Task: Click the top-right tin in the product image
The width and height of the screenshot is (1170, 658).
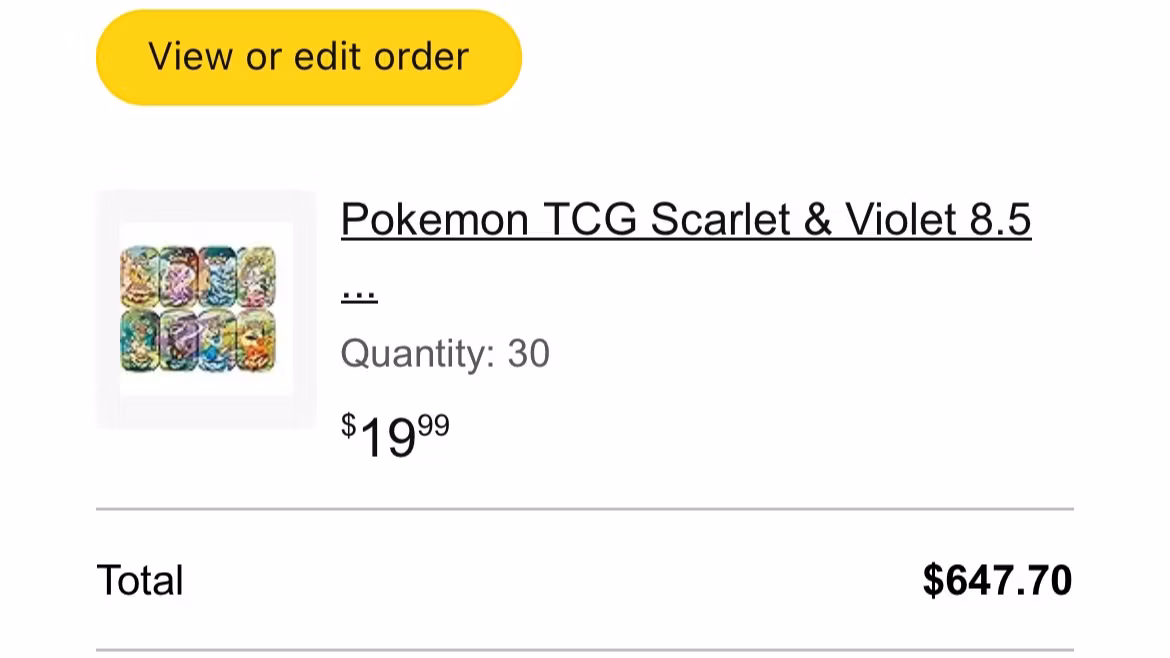Action: 259,272
